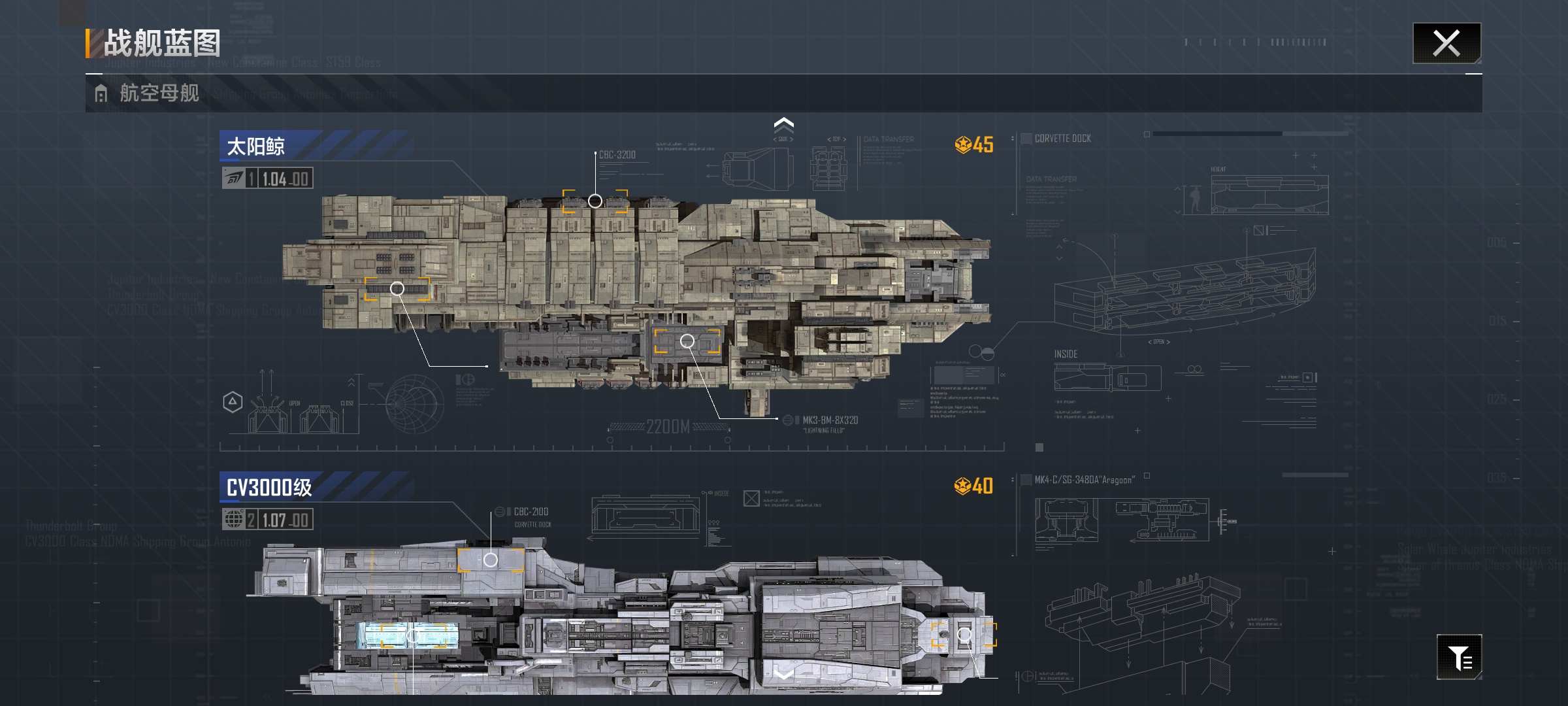Click the manufacturer logo beside 1.04.00
Viewport: 1568px width, 706px height.
tap(233, 178)
